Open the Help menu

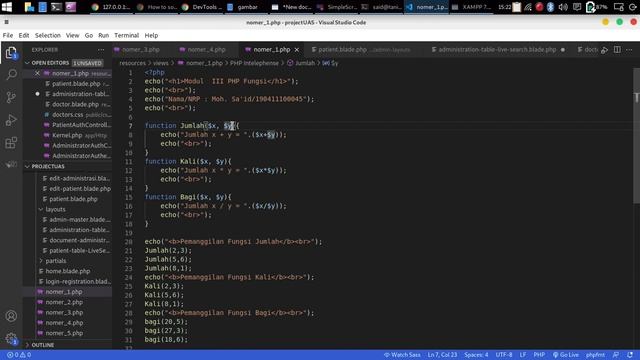151,36
